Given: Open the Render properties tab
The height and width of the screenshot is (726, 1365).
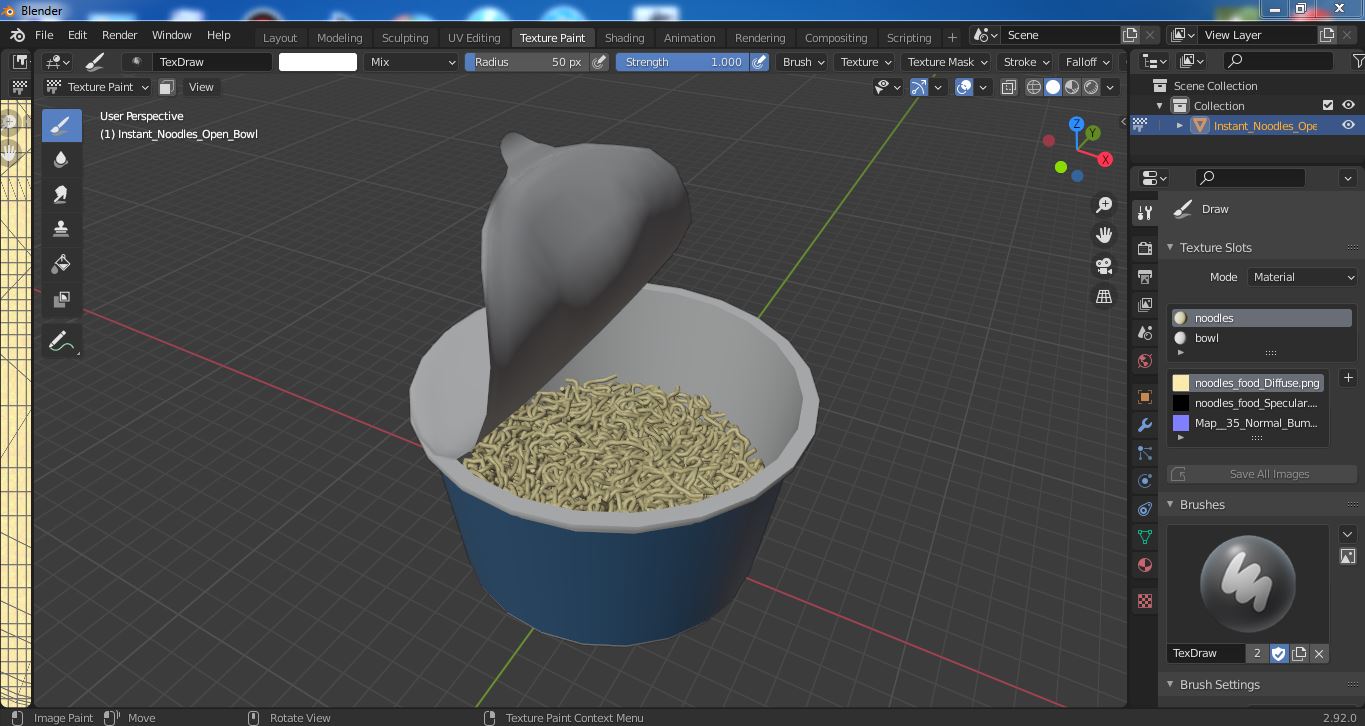Looking at the screenshot, I should pyautogui.click(x=1145, y=248).
